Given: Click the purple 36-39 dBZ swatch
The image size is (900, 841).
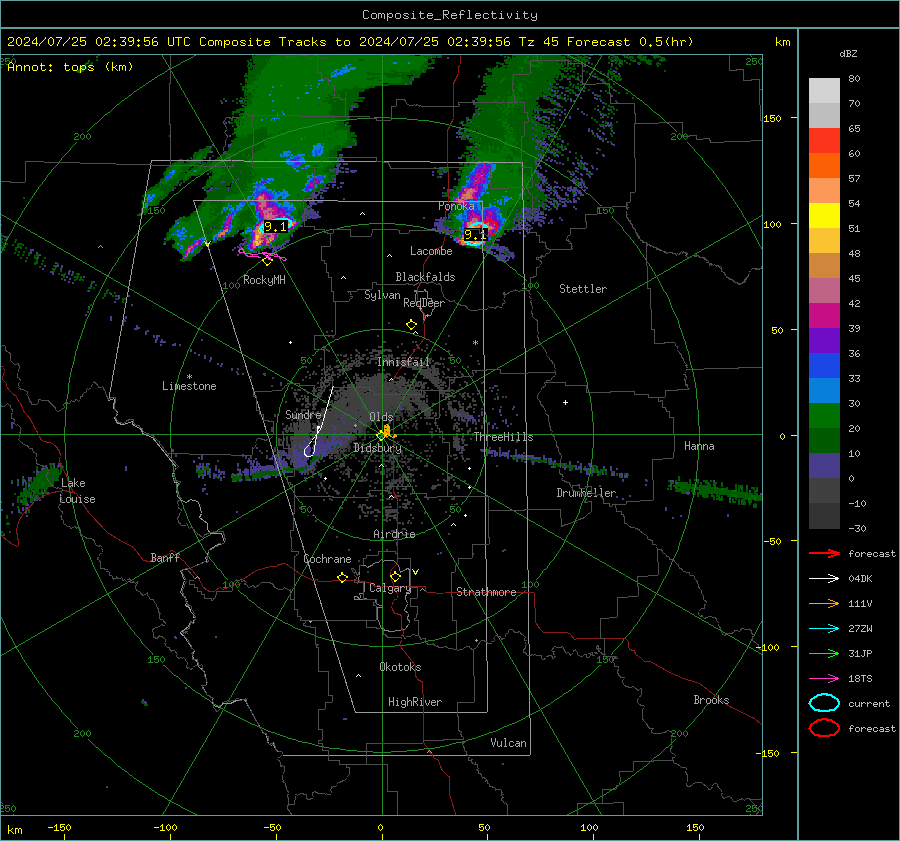Looking at the screenshot, I should 824,341.
